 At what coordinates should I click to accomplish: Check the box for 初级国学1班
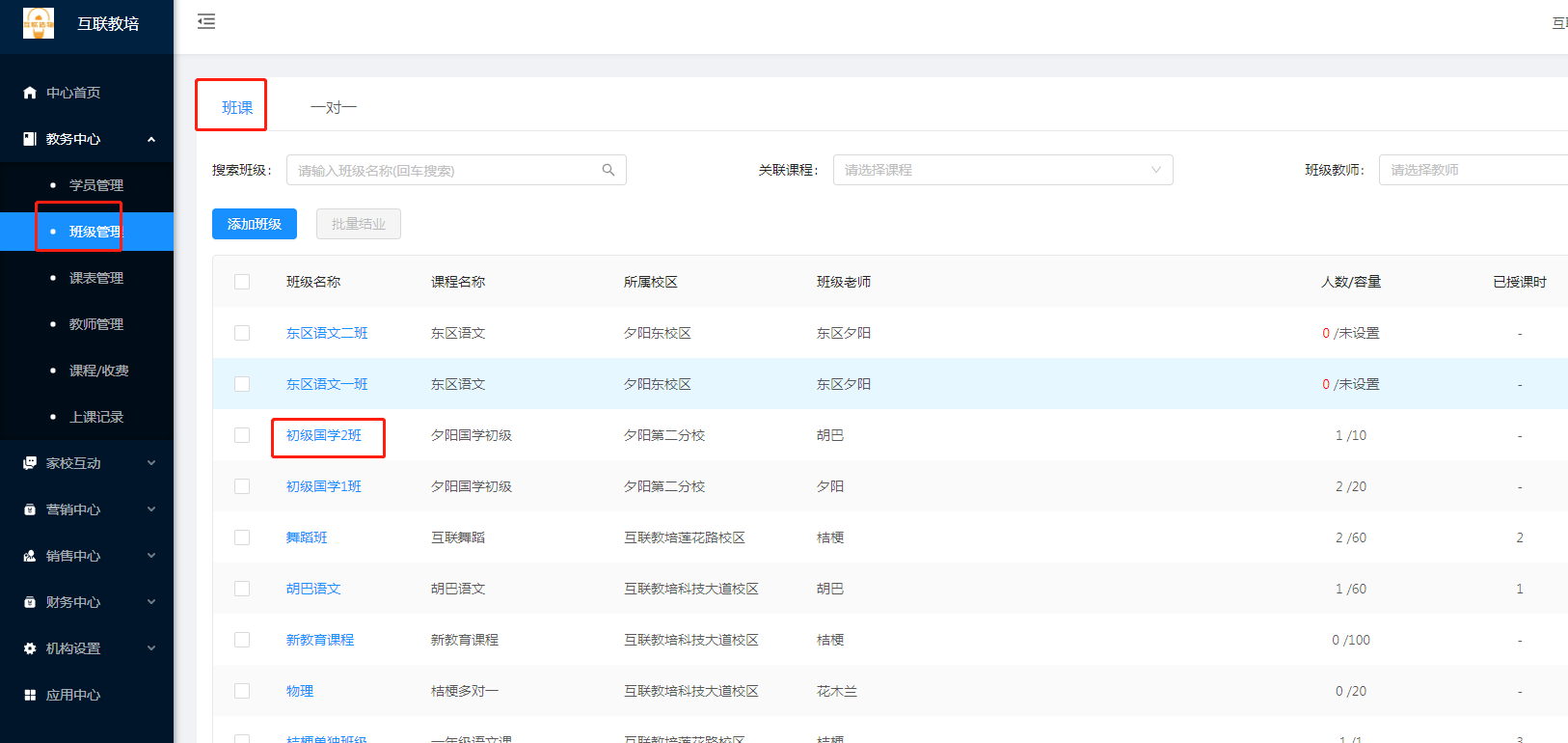(242, 486)
